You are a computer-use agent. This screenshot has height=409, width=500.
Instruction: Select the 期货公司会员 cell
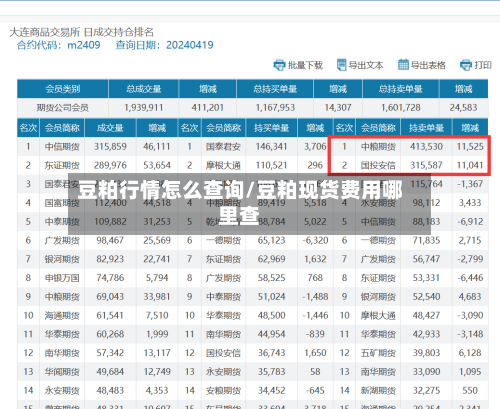[63, 108]
